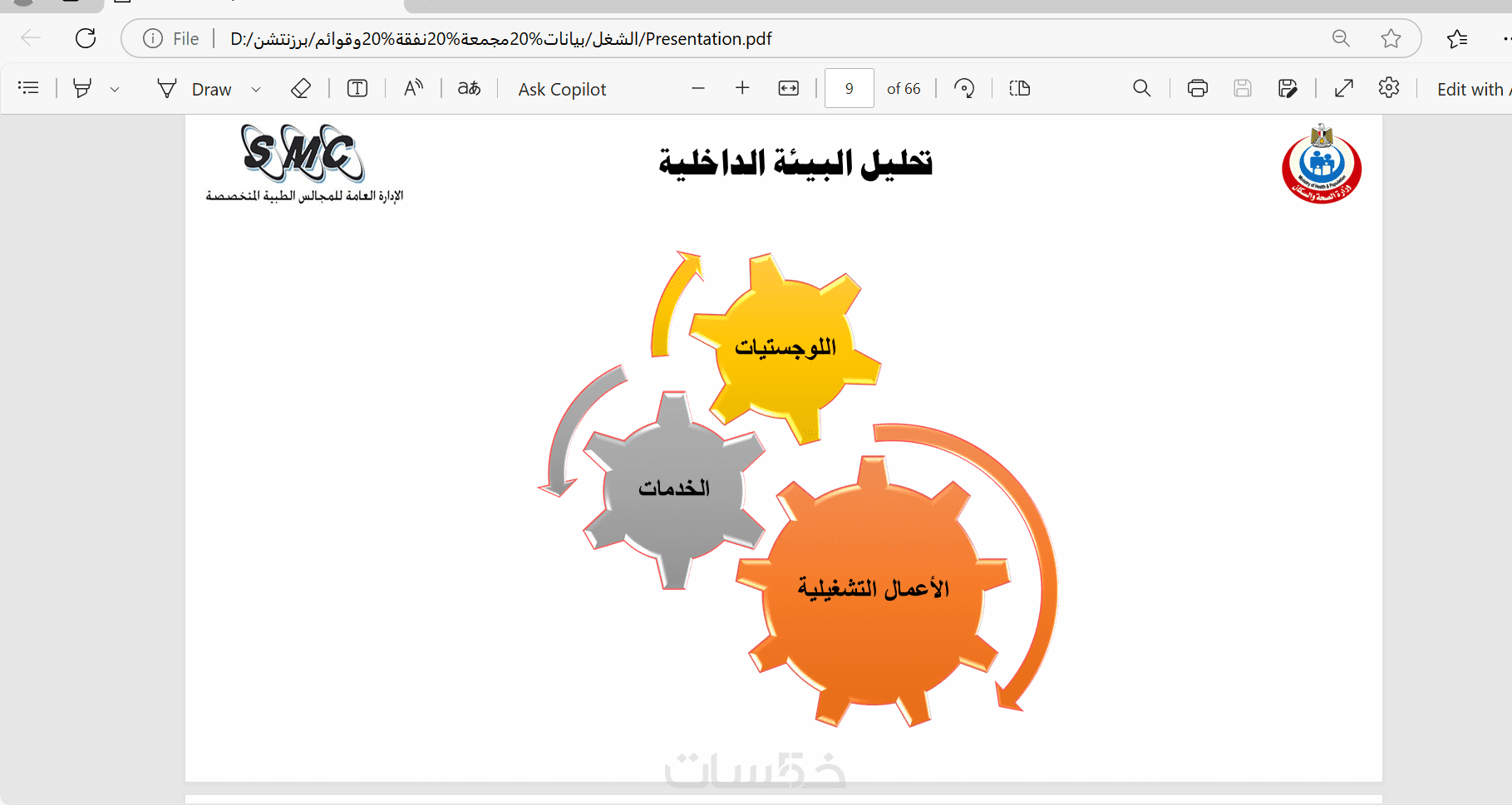1512x805 pixels.
Task: Zoom in with the plus button
Action: point(742,88)
